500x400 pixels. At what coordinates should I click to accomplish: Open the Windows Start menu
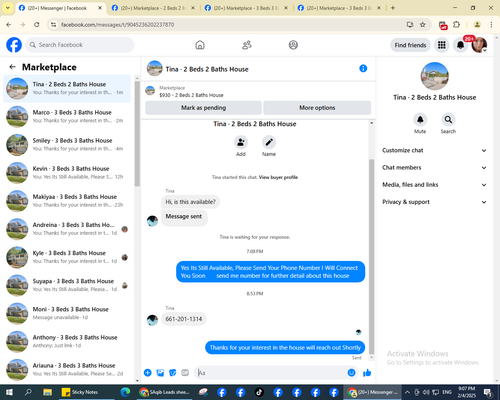click(9, 392)
